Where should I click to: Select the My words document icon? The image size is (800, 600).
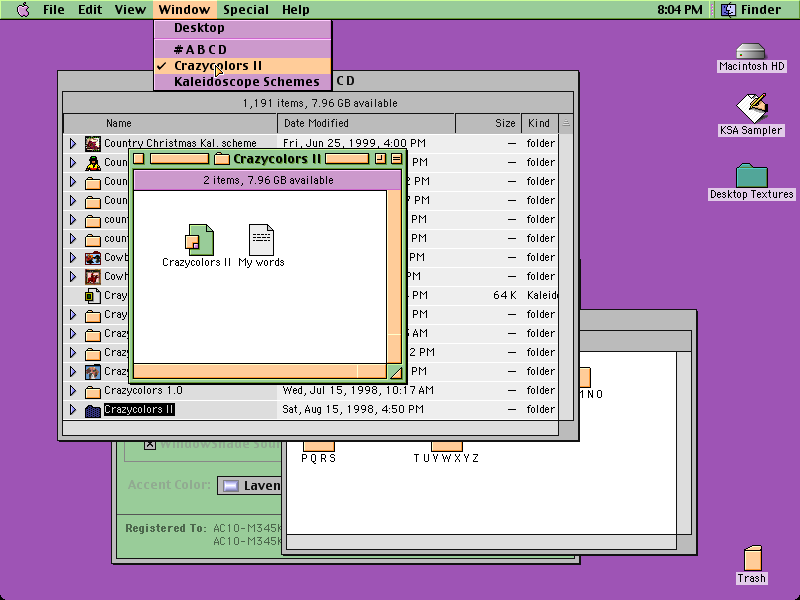[x=261, y=240]
